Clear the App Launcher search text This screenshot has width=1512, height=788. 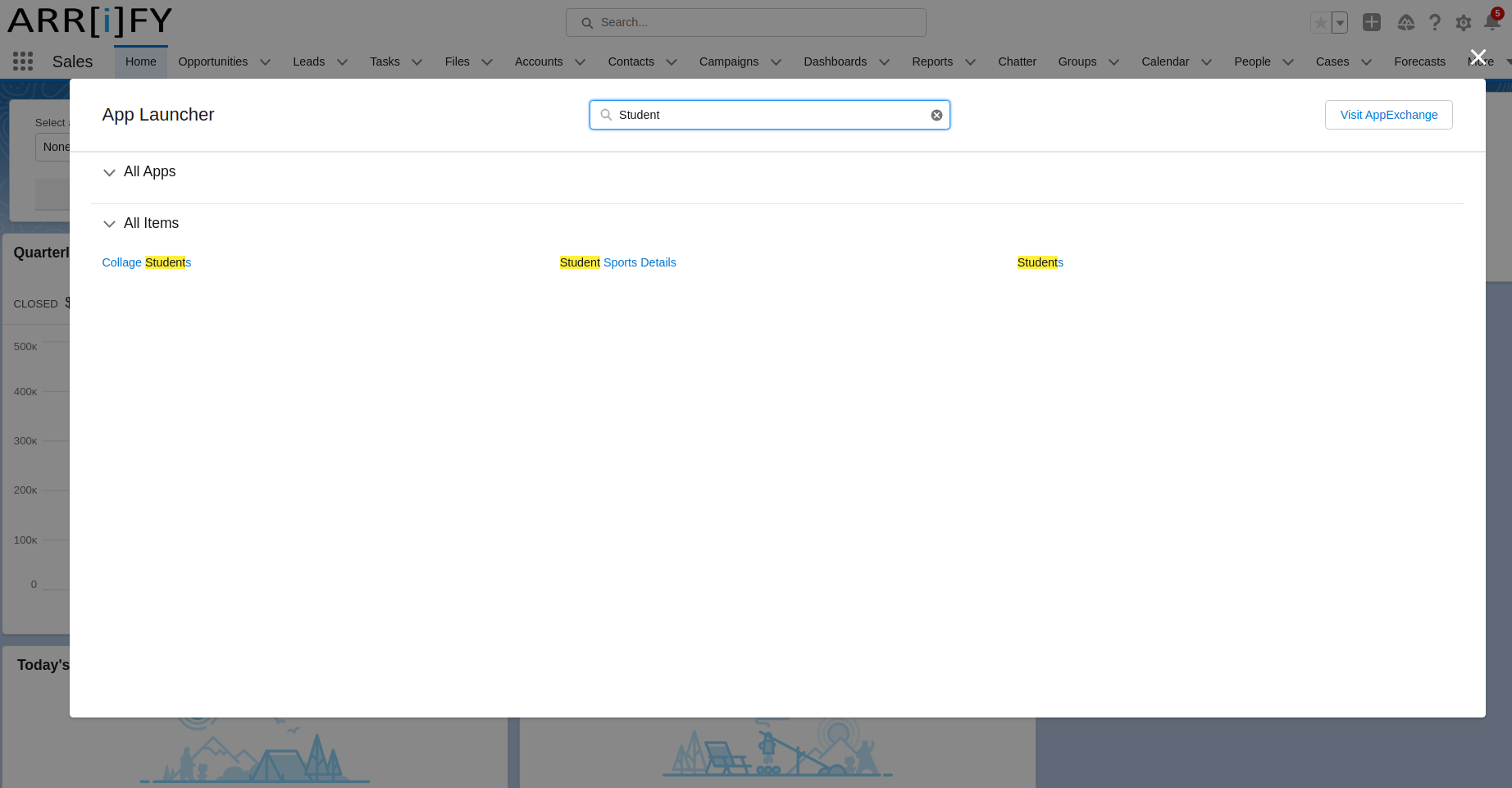[936, 115]
